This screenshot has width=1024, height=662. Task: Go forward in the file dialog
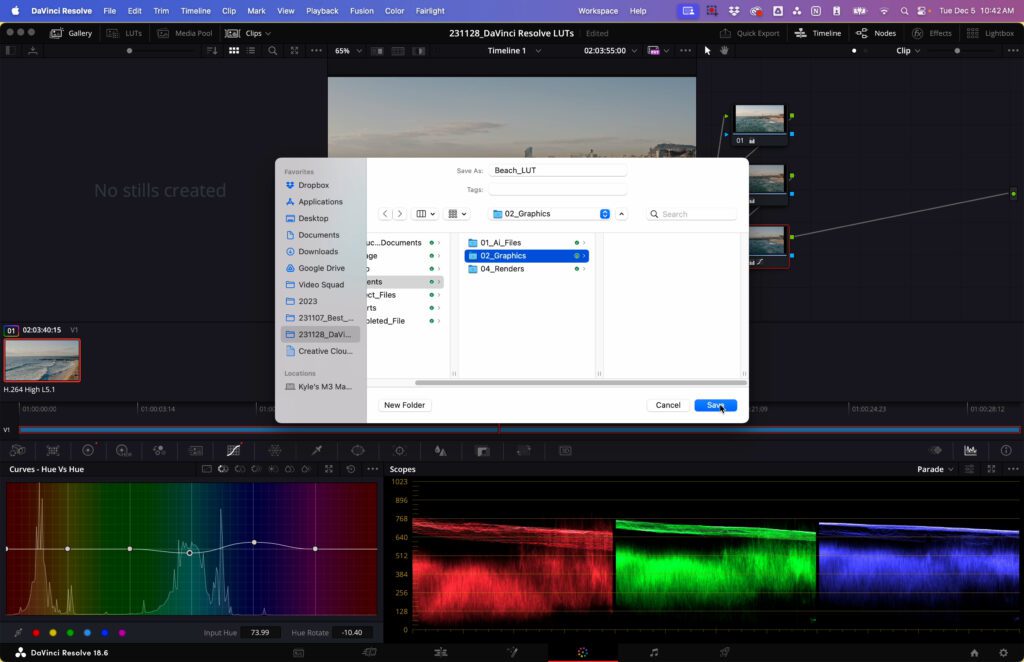[x=400, y=214]
